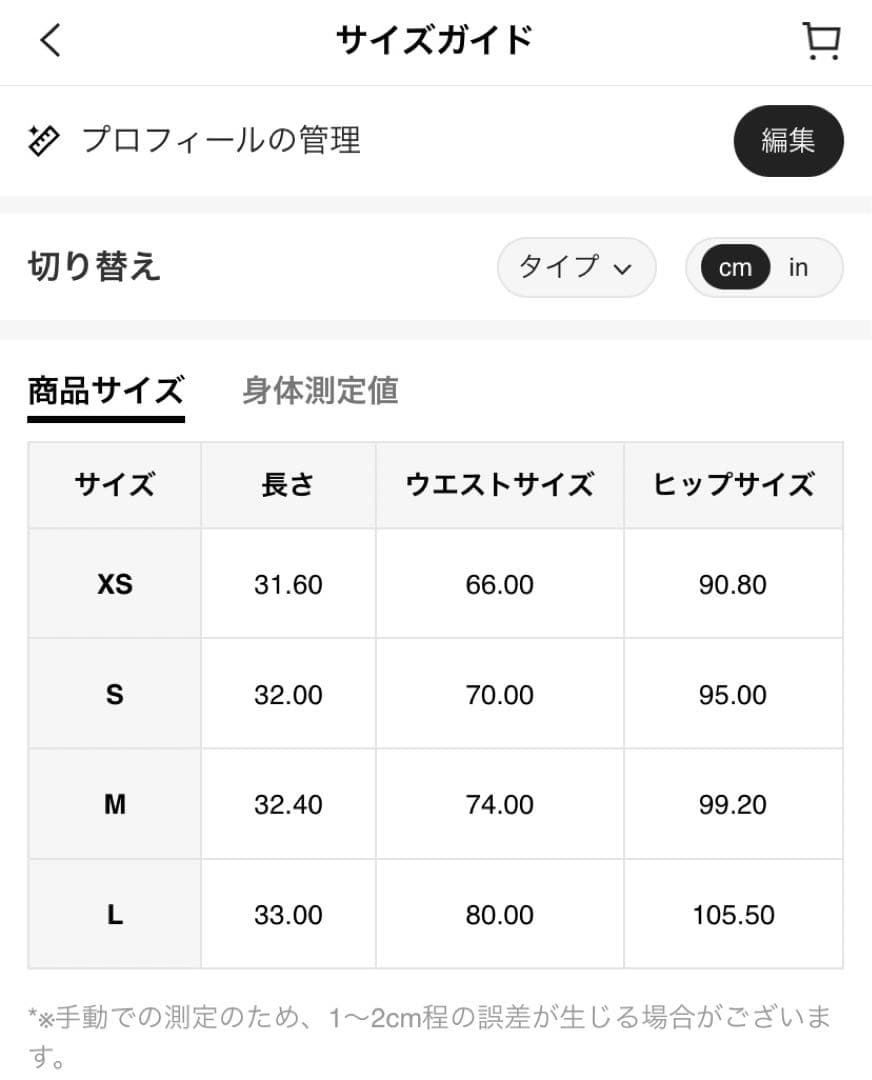Tap the 長さ column header
The image size is (872, 1080).
pos(288,485)
